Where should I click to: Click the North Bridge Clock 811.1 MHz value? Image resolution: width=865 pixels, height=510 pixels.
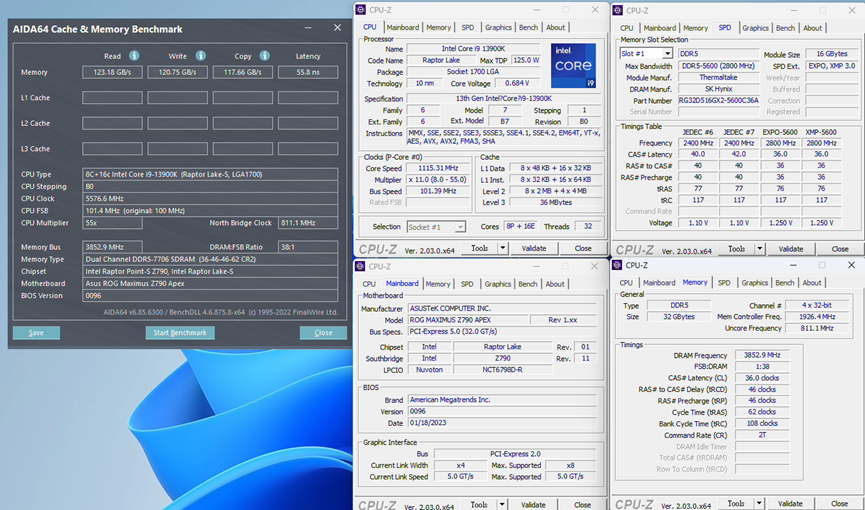(308, 223)
